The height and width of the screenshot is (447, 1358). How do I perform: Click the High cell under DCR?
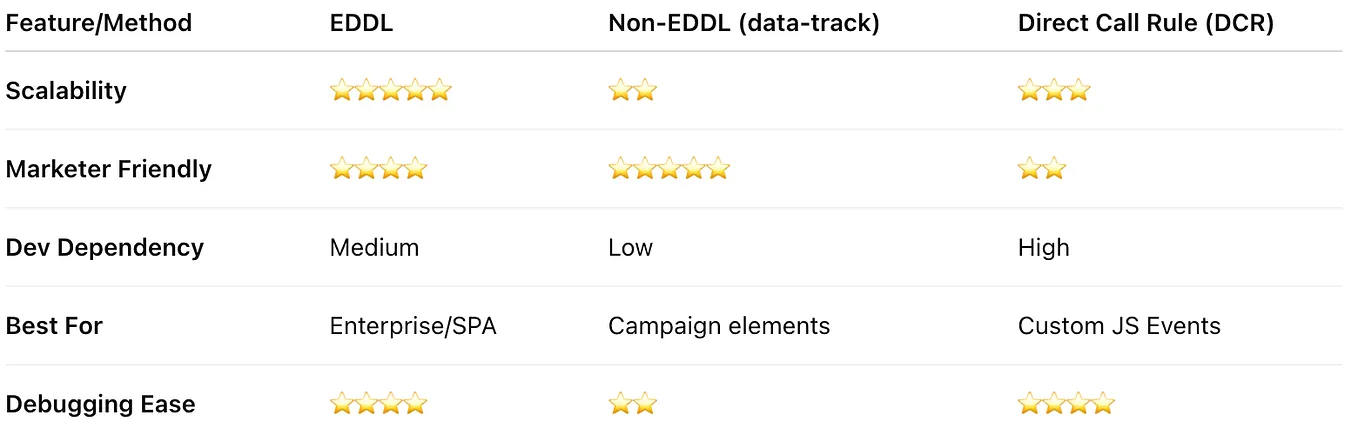(1044, 247)
